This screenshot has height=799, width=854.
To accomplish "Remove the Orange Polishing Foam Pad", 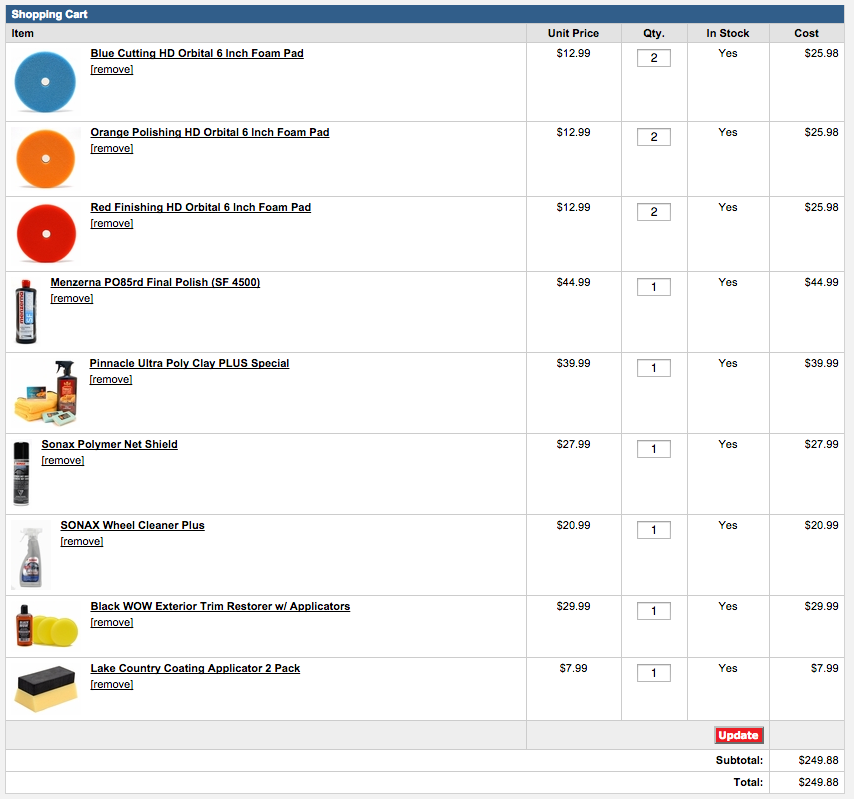I will (112, 149).
